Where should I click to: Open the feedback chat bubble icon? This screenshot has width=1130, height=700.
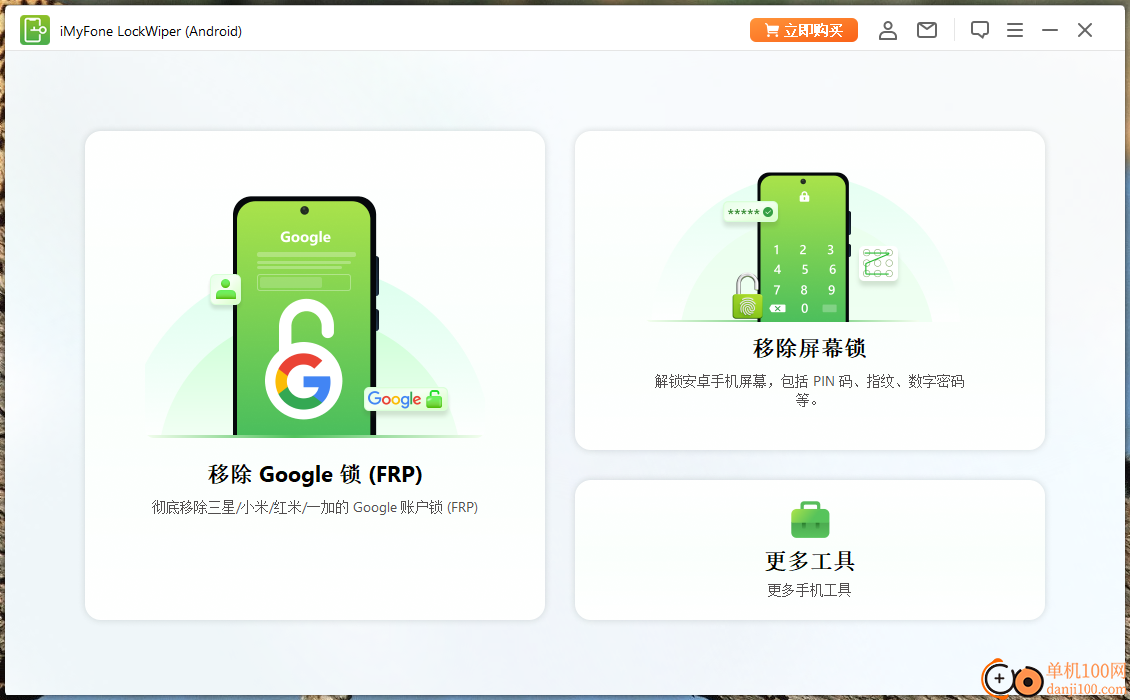click(979, 30)
